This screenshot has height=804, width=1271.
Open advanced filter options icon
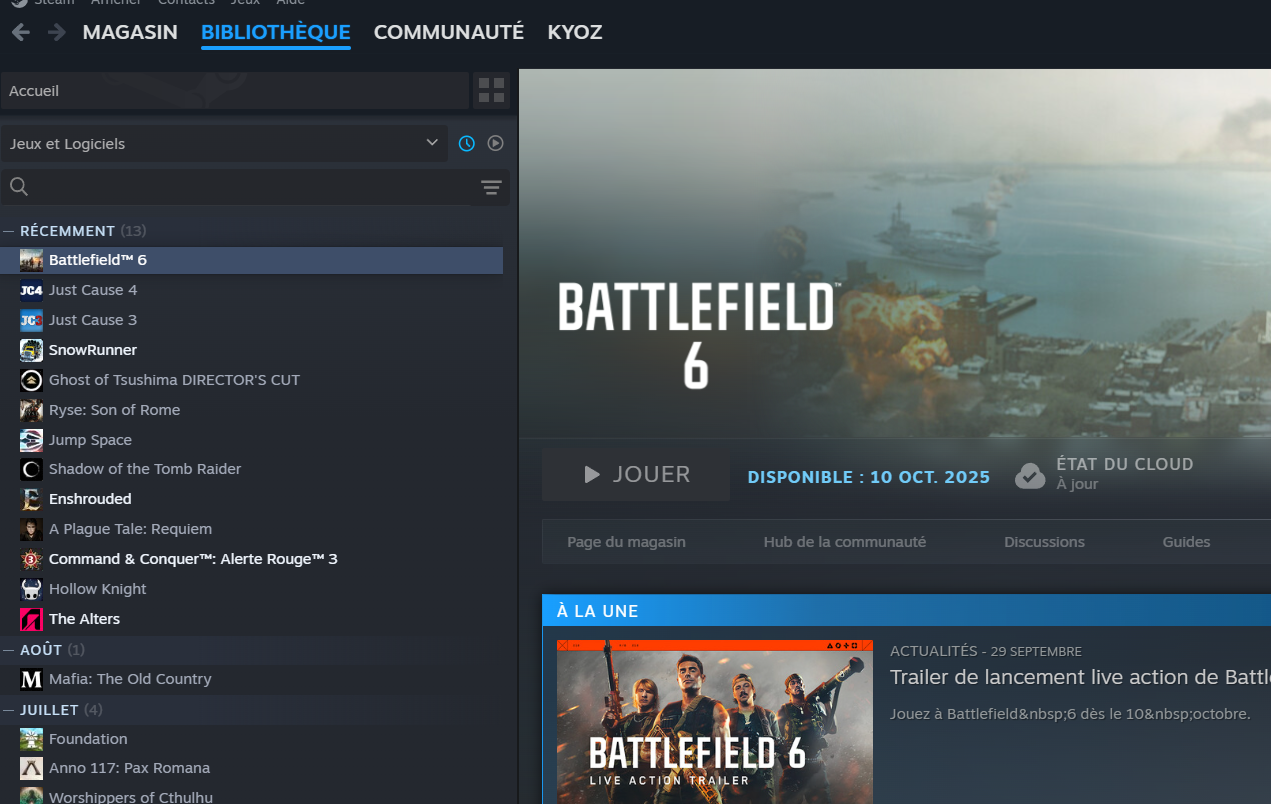coord(491,187)
